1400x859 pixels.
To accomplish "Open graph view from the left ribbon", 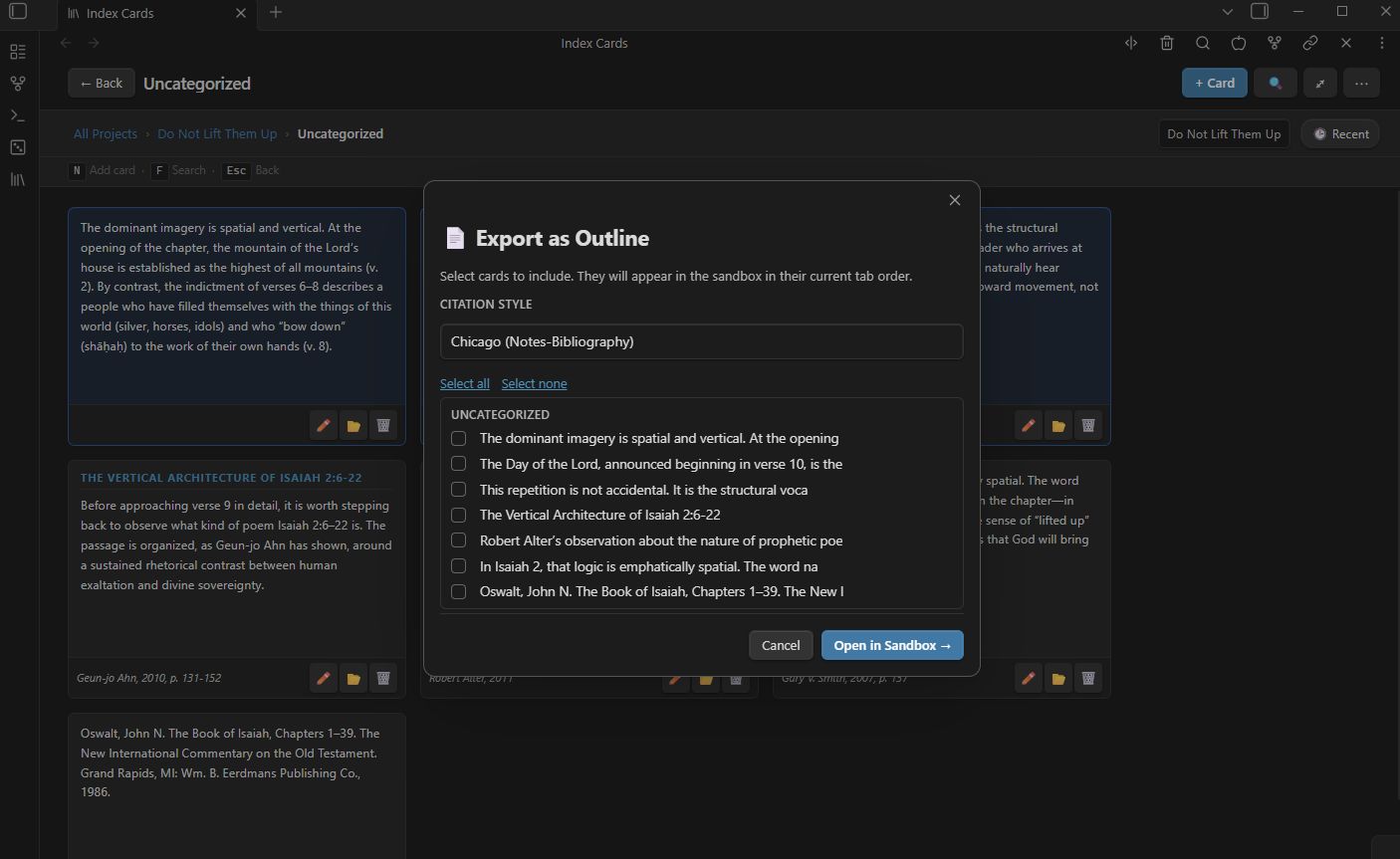I will click(x=18, y=84).
